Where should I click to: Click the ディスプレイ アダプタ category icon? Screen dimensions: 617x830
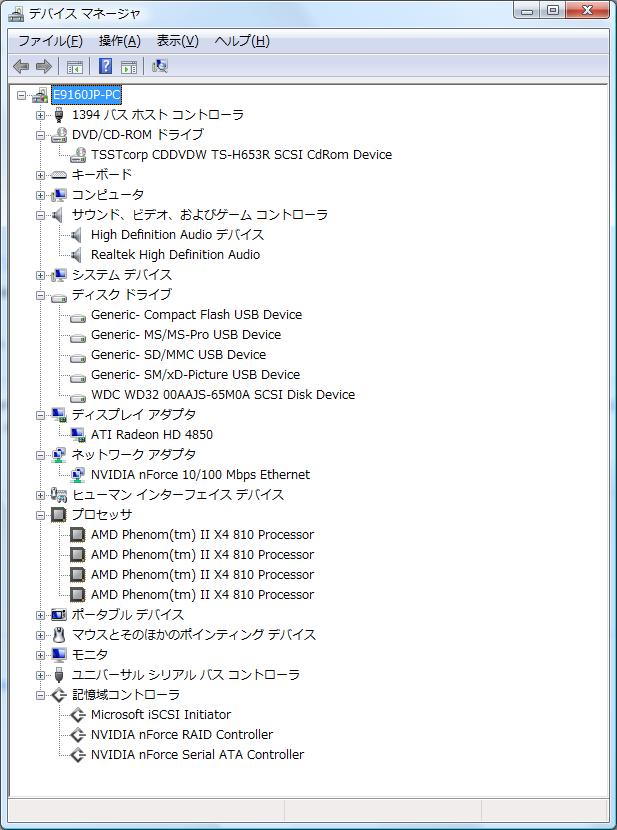pyautogui.click(x=59, y=415)
